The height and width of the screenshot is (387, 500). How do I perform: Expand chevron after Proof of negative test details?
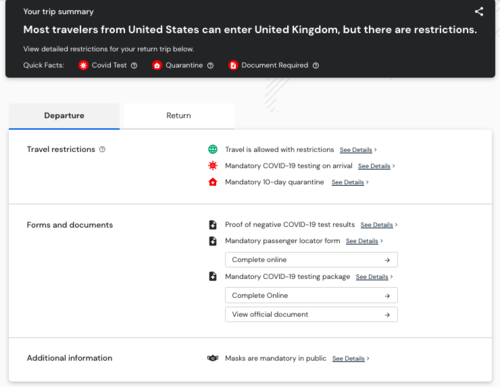point(396,225)
